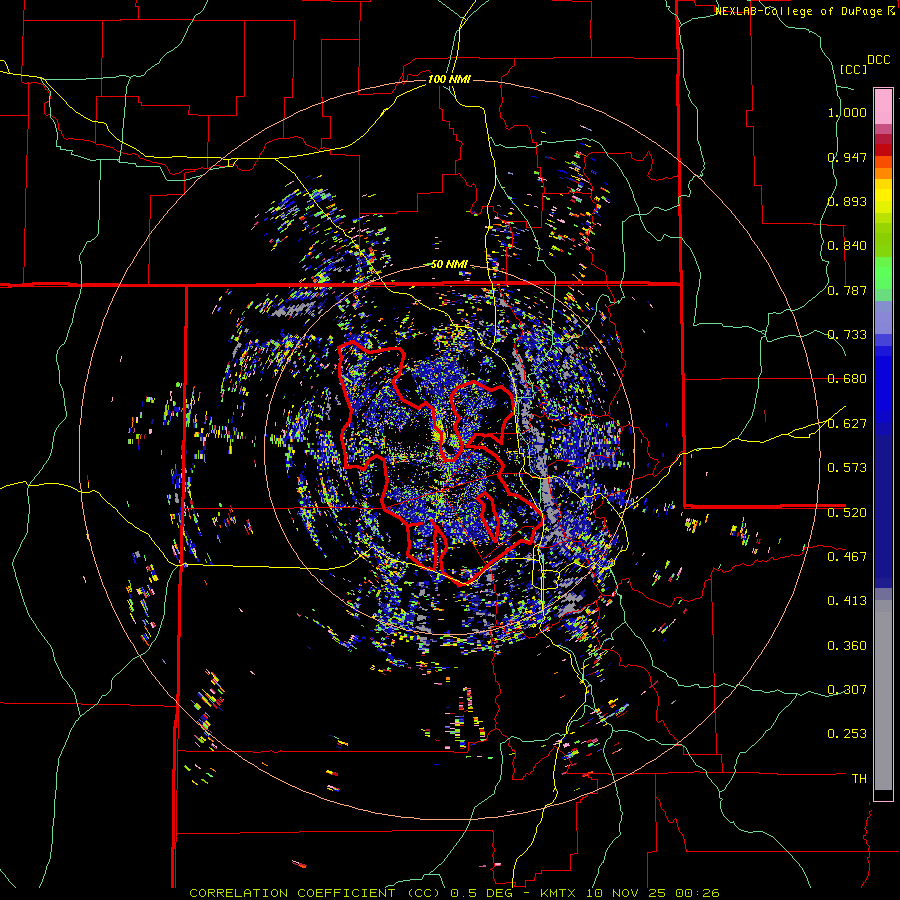The height and width of the screenshot is (900, 900).
Task: Click the 0.253 legend value
Action: coord(847,734)
